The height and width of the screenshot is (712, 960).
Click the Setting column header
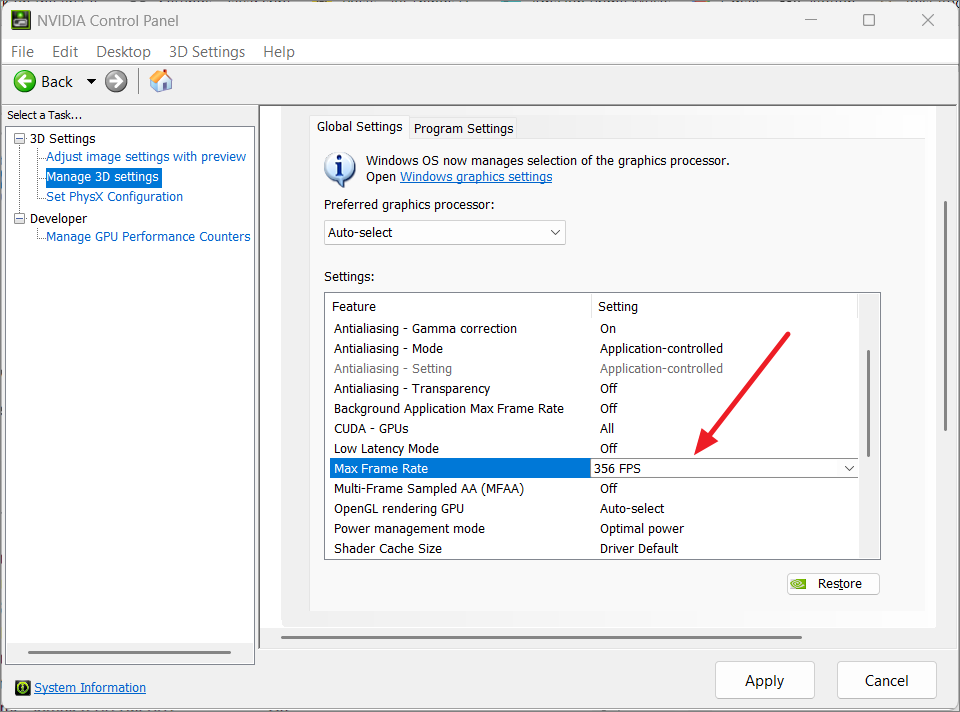pos(724,307)
